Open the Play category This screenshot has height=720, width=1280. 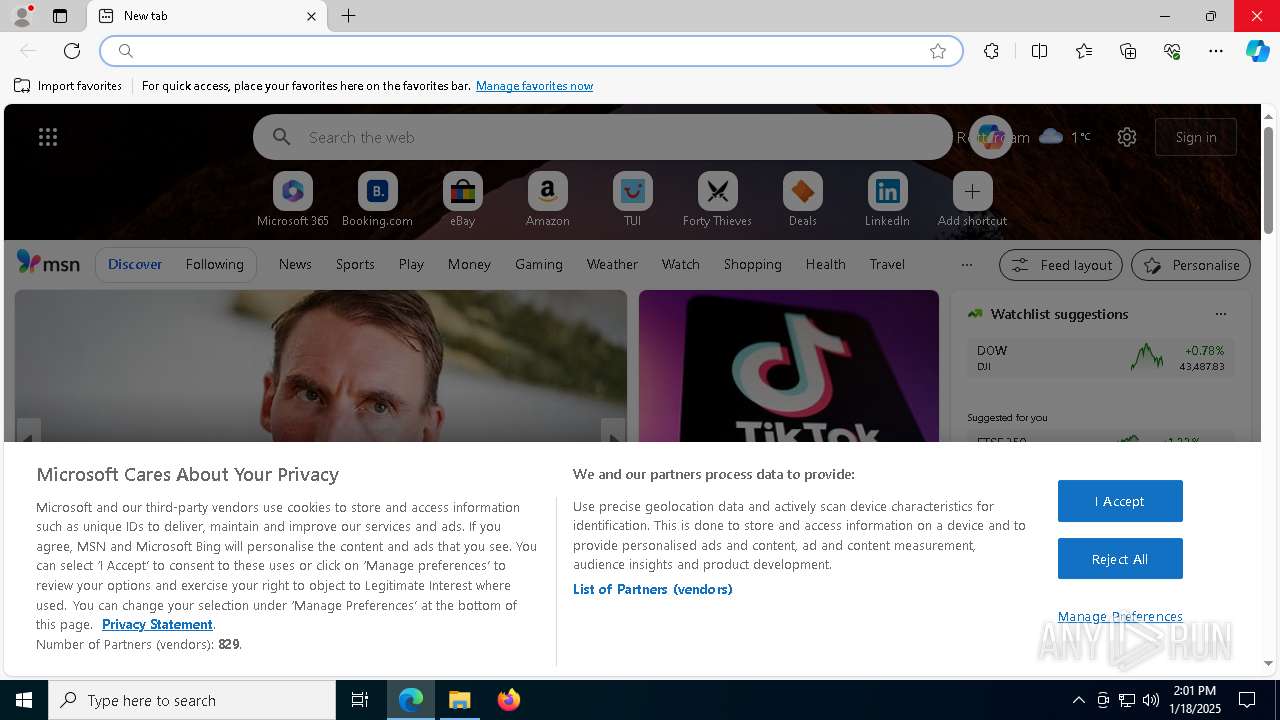point(411,264)
